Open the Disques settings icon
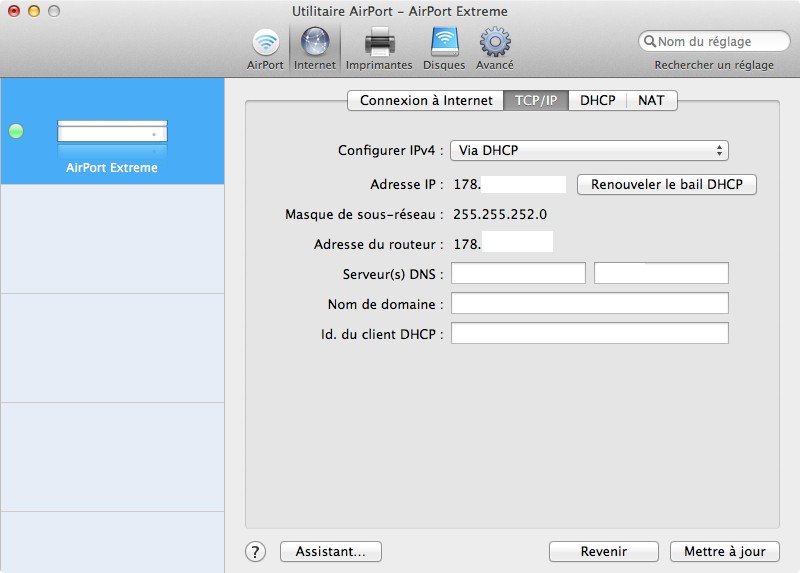 444,48
